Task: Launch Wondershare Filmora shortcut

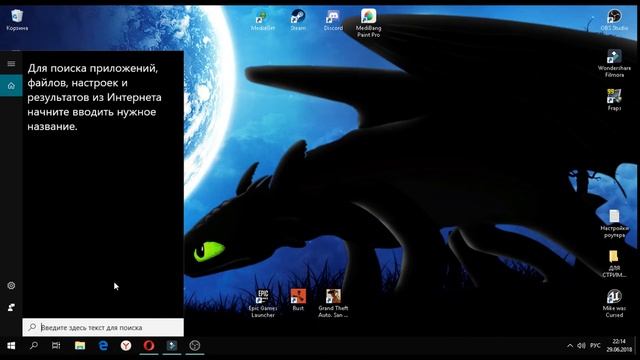Action: pos(614,63)
